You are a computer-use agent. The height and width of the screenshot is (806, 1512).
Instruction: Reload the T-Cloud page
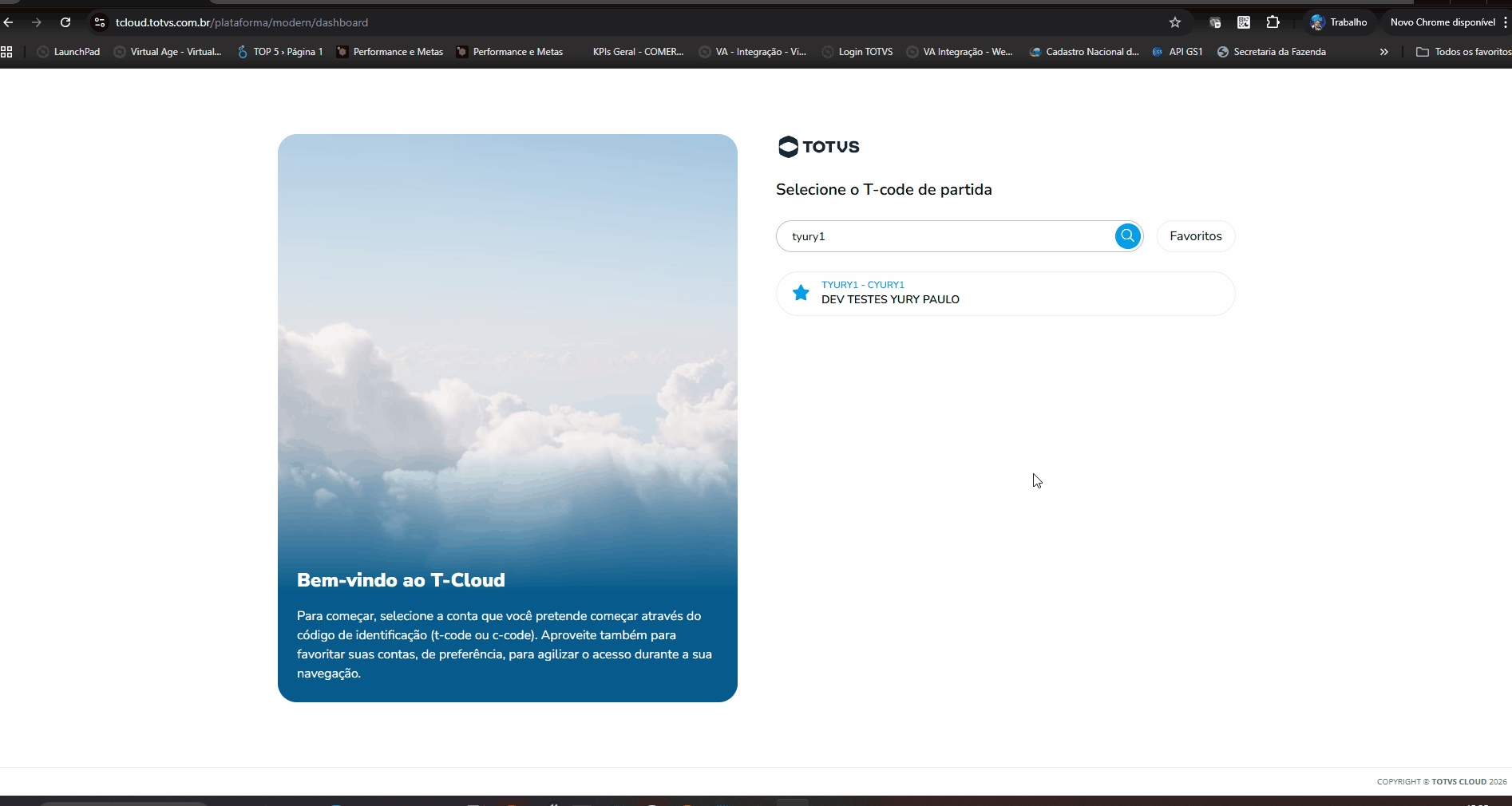point(65,22)
